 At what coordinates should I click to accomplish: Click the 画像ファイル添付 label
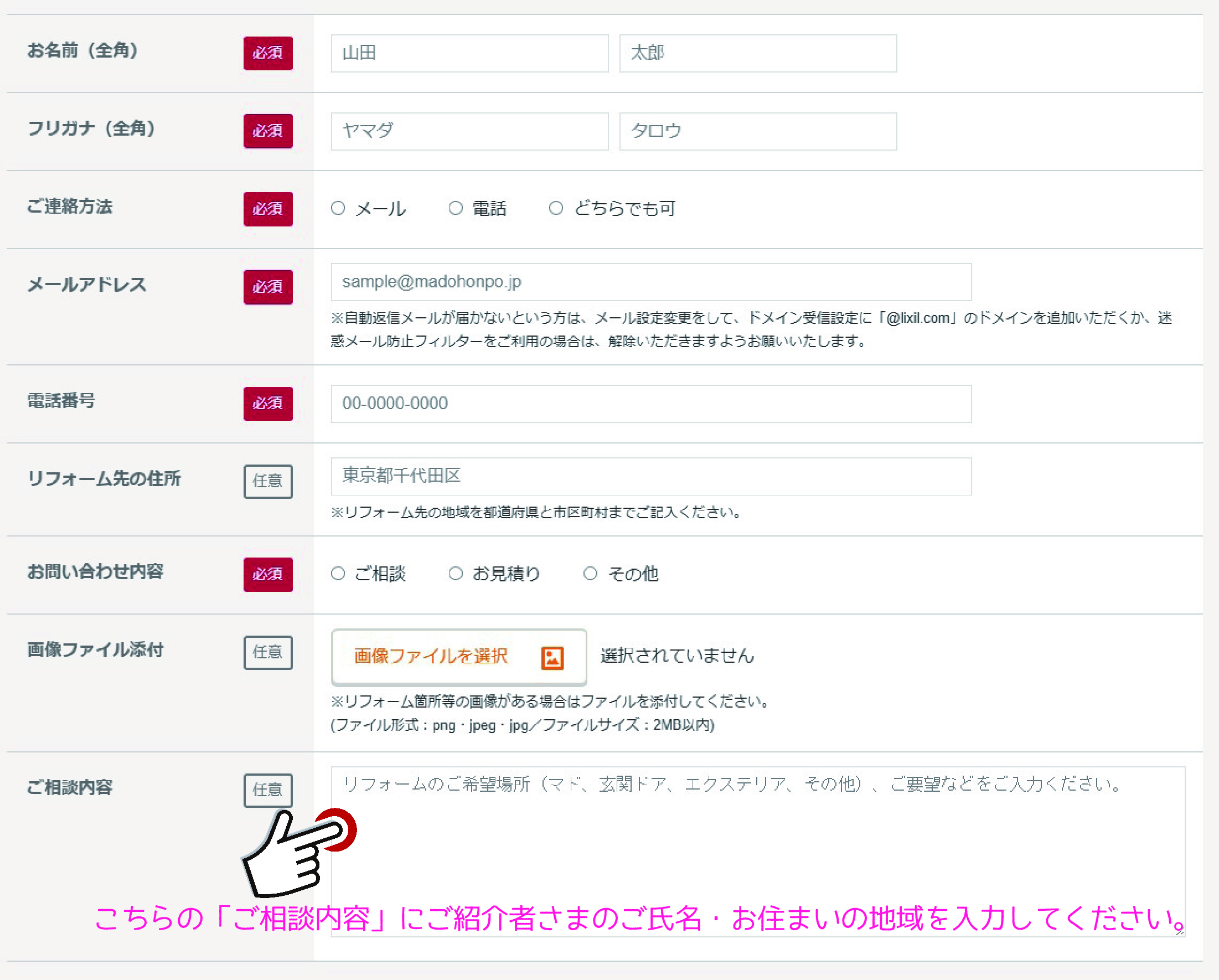[x=96, y=650]
